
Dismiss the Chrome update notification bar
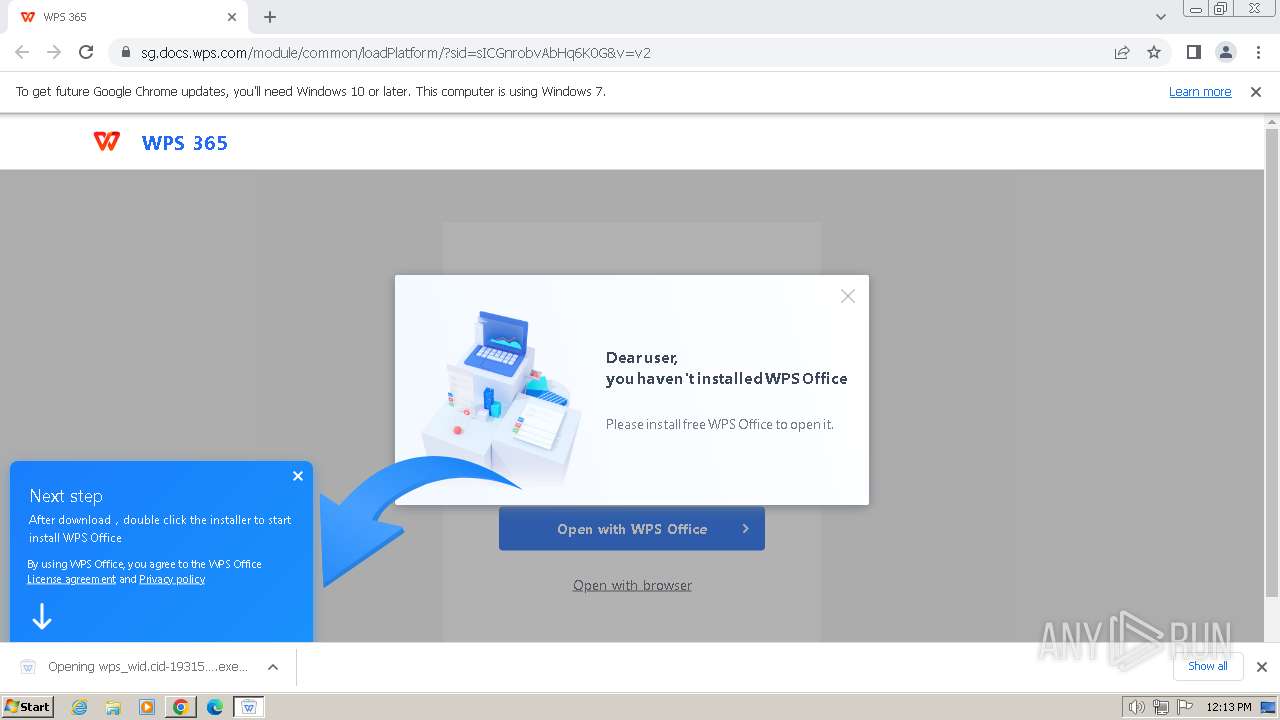click(x=1256, y=92)
